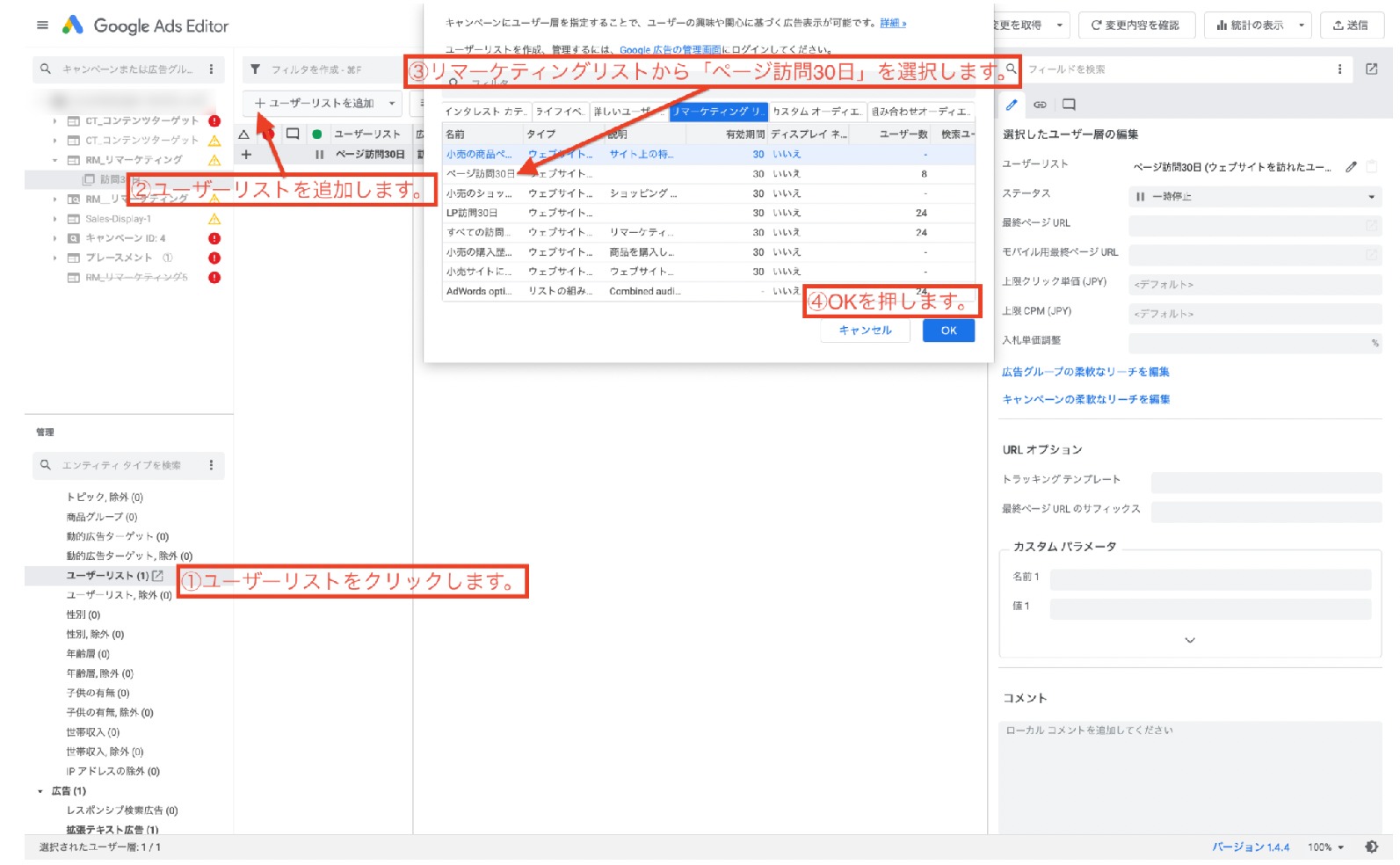Collapse the RM_リマーケティング campaign
This screenshot has height=865, width=1400.
[54, 160]
